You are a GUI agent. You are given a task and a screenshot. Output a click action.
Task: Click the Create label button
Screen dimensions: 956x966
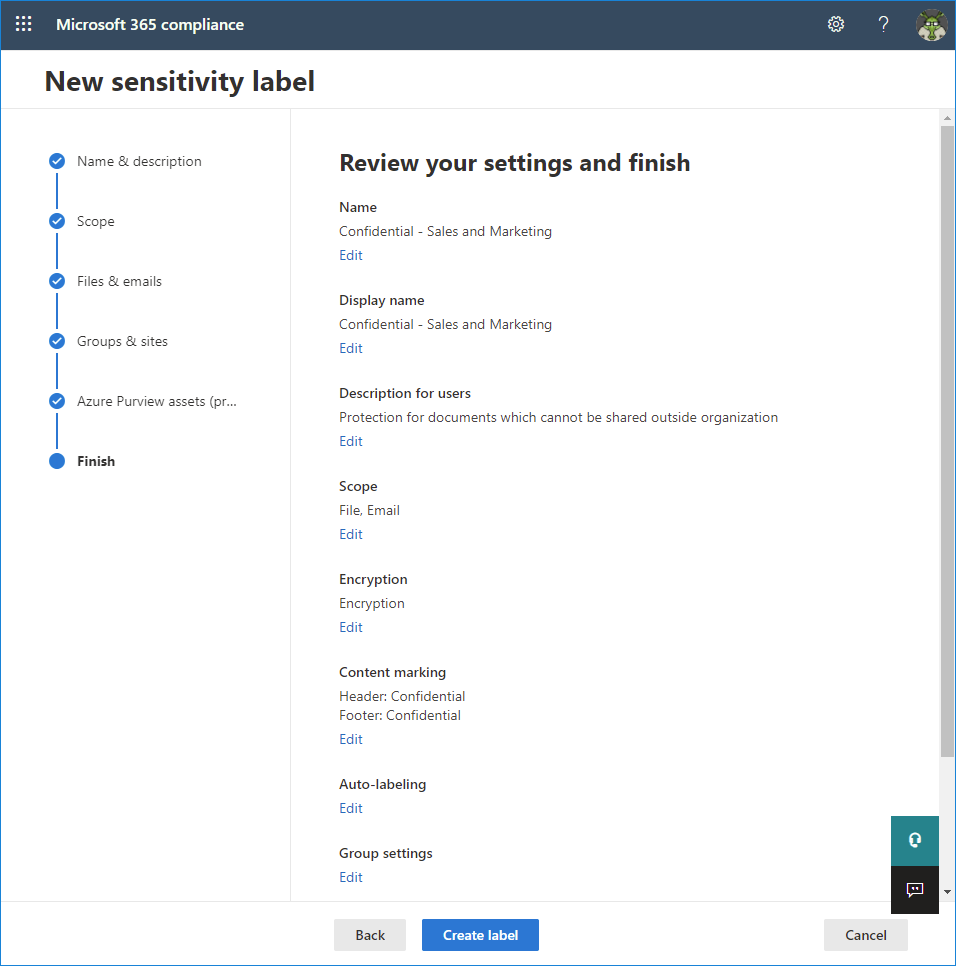click(480, 935)
